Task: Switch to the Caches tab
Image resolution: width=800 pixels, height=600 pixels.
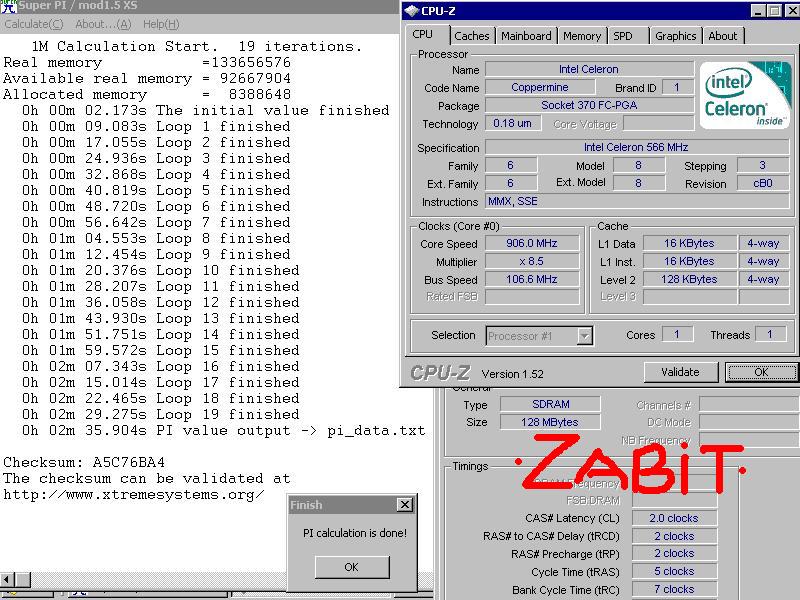Action: point(471,36)
